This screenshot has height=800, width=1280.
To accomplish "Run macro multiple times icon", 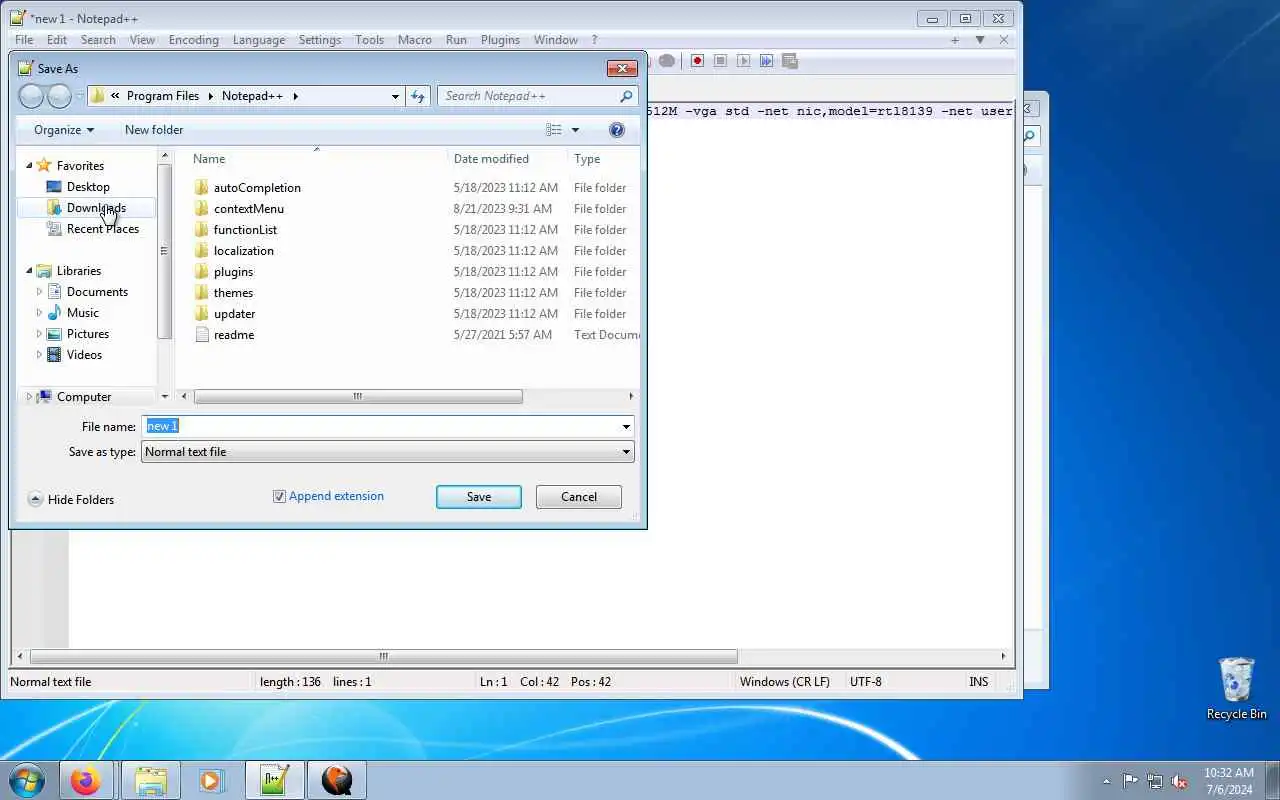I will click(x=766, y=61).
